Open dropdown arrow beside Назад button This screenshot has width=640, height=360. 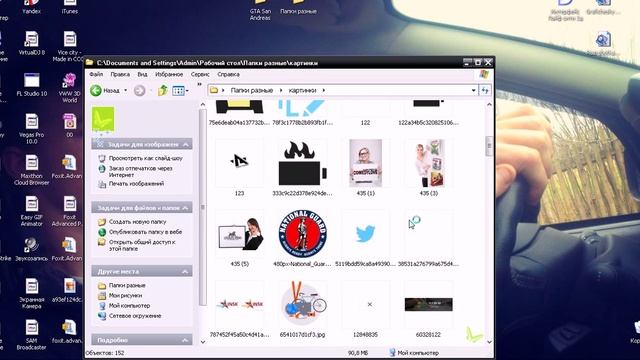coord(126,90)
